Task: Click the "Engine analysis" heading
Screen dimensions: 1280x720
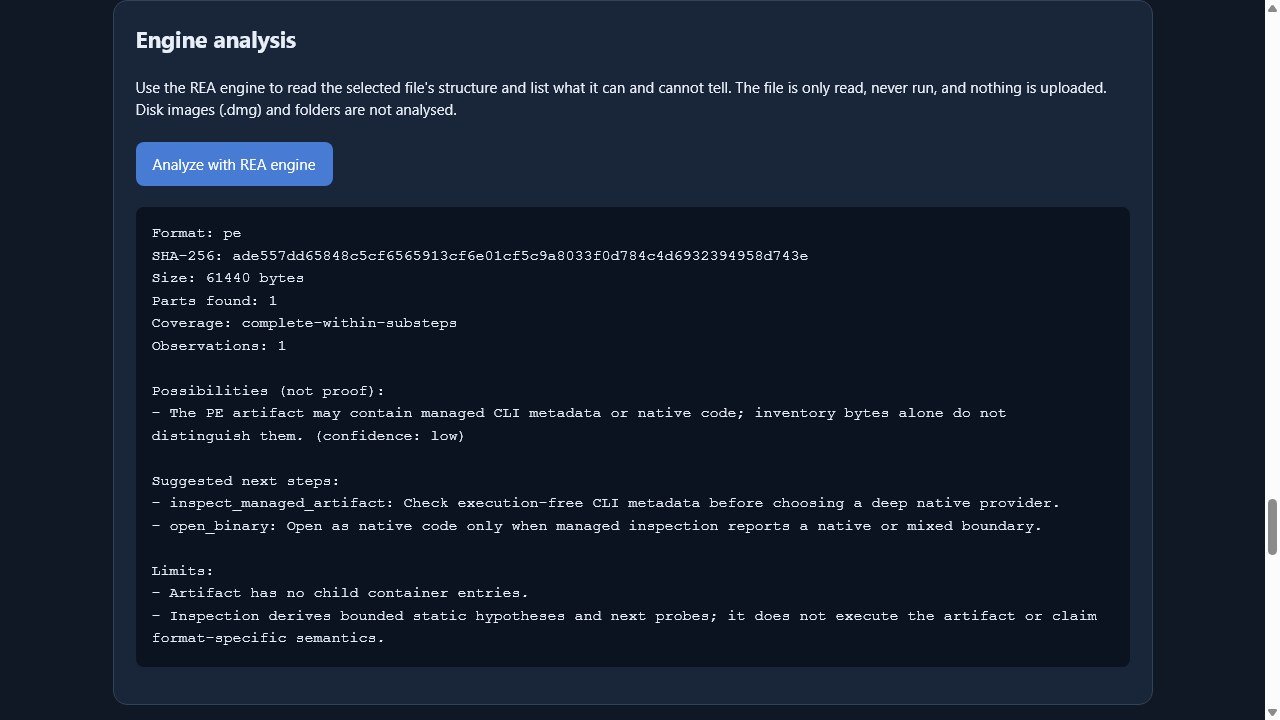Action: click(216, 40)
